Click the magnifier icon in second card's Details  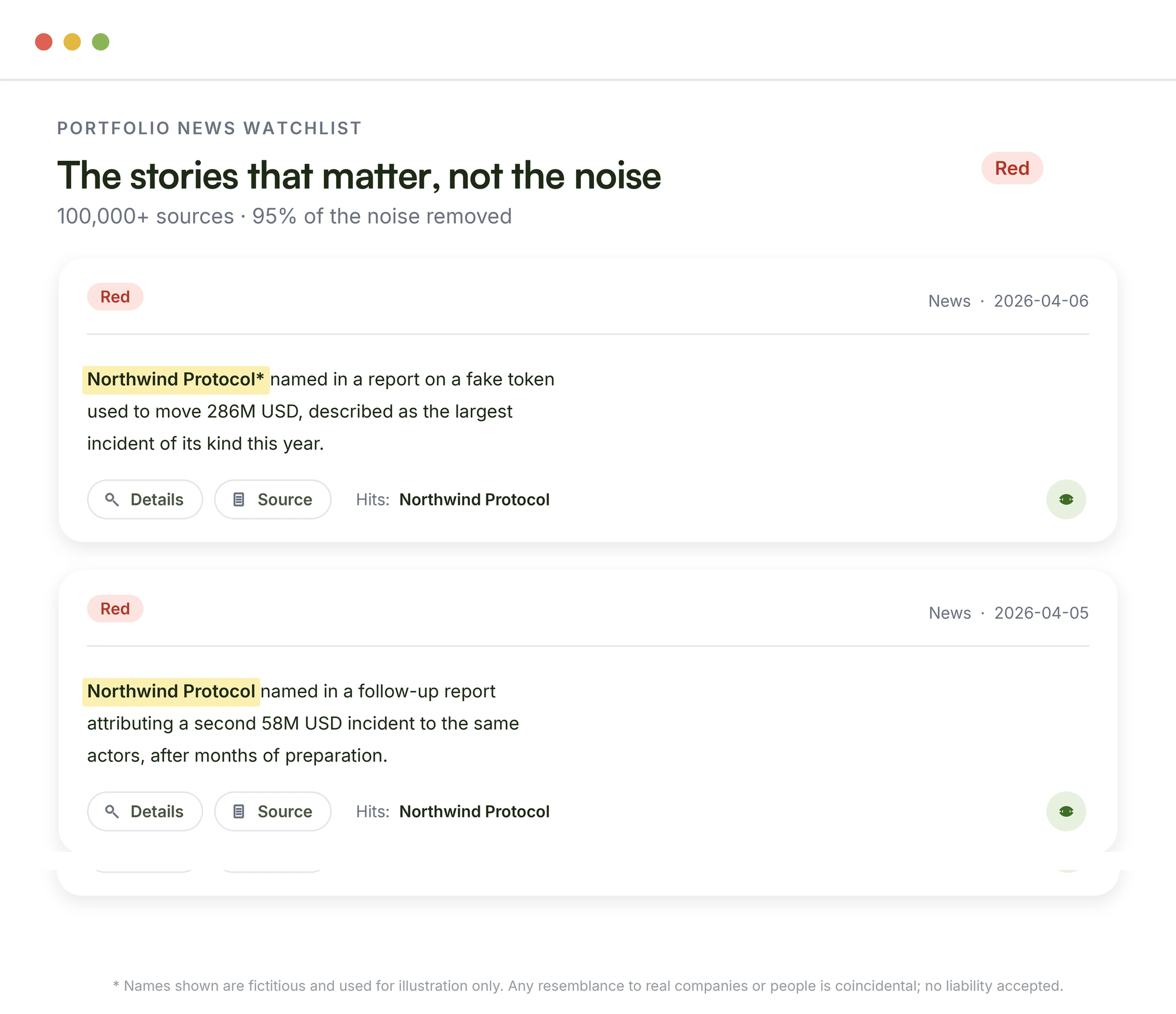(x=112, y=811)
